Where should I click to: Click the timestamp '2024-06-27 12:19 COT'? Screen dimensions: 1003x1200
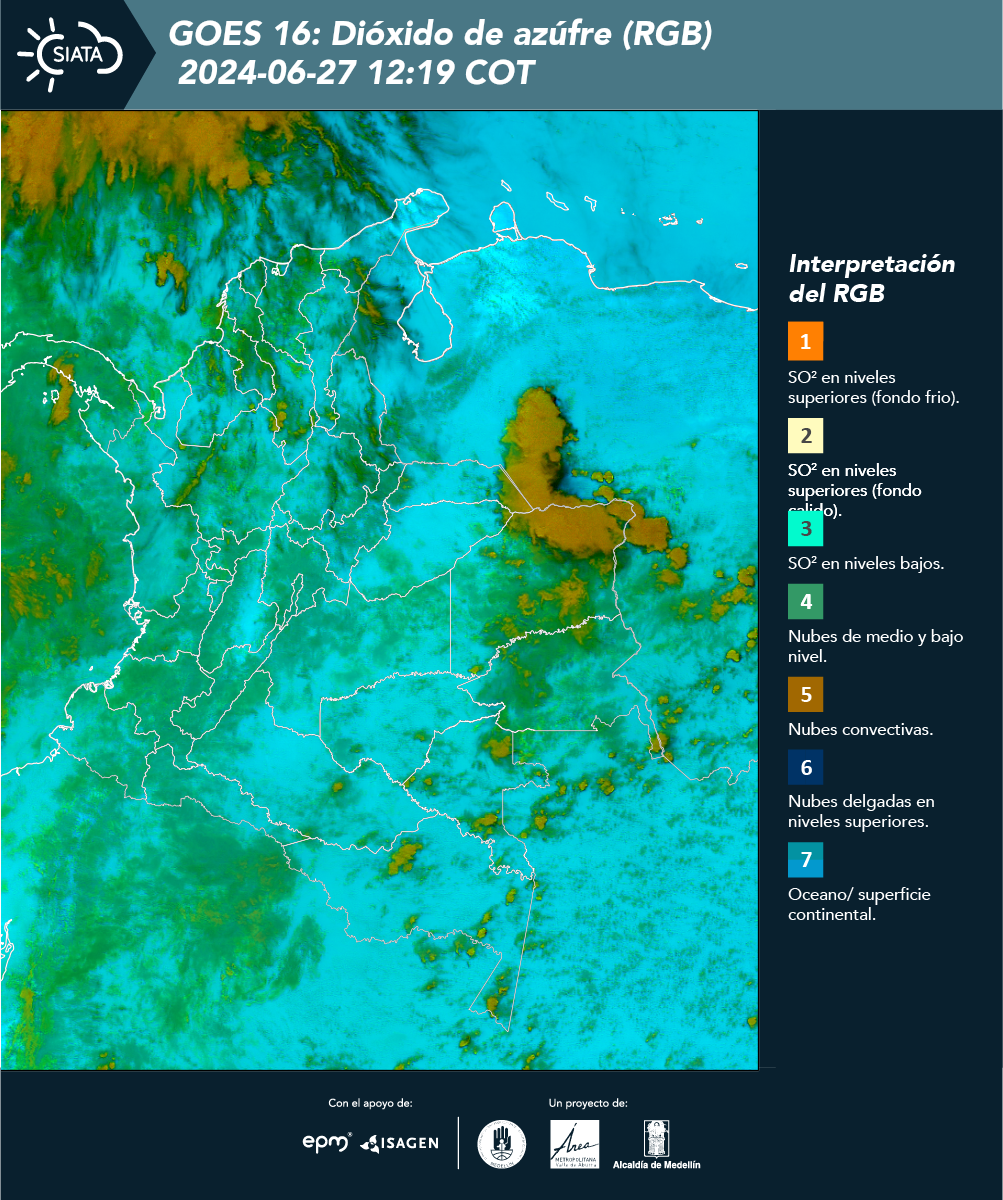coord(356,73)
